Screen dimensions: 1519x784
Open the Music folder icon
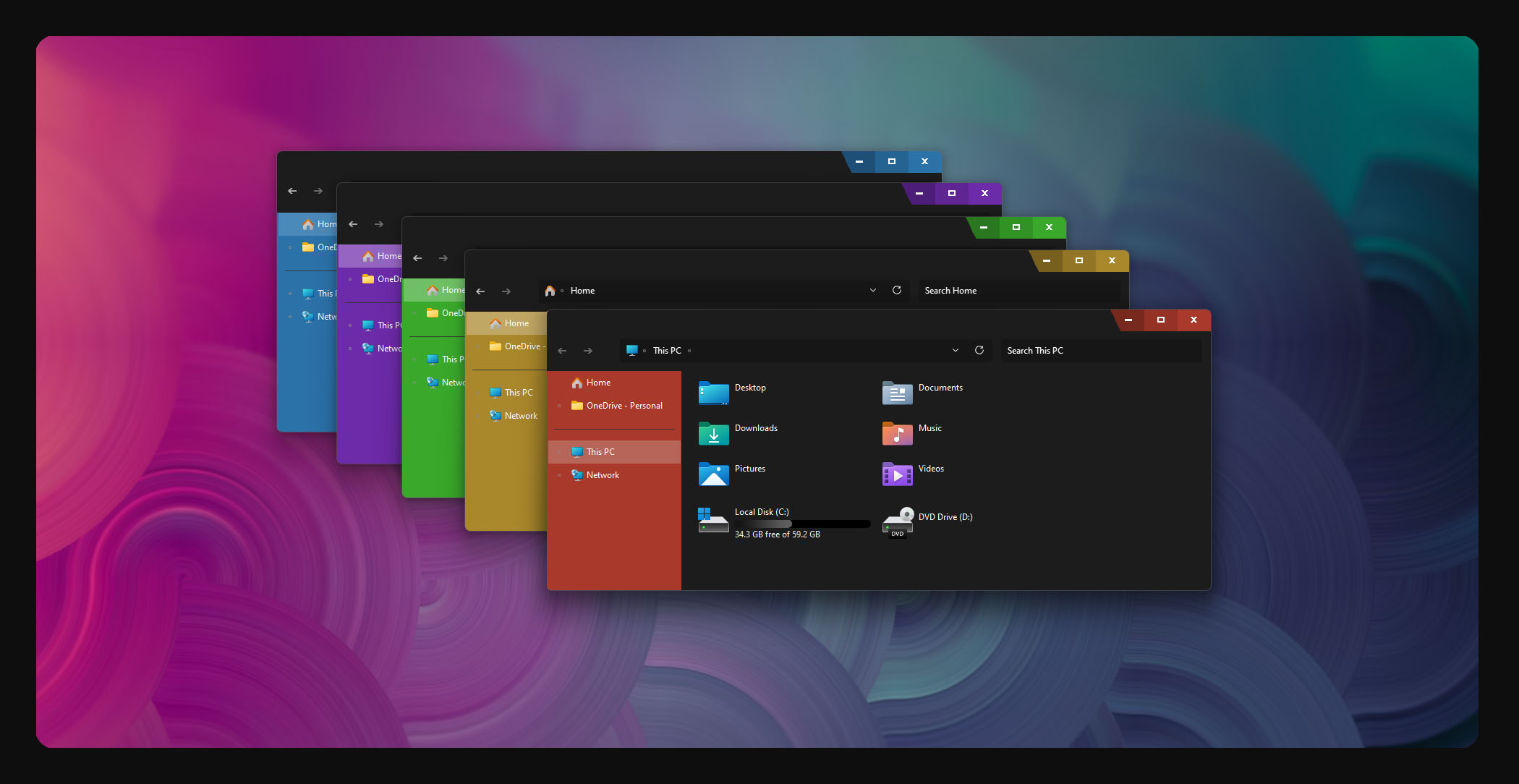pos(897,433)
